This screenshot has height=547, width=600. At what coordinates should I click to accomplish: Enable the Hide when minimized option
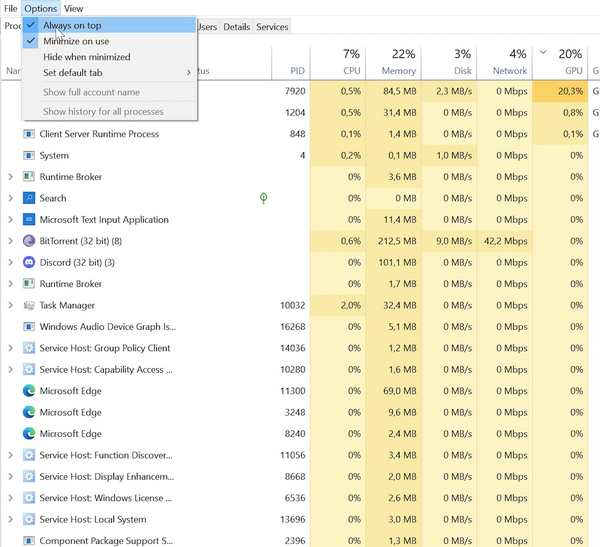pos(86,57)
